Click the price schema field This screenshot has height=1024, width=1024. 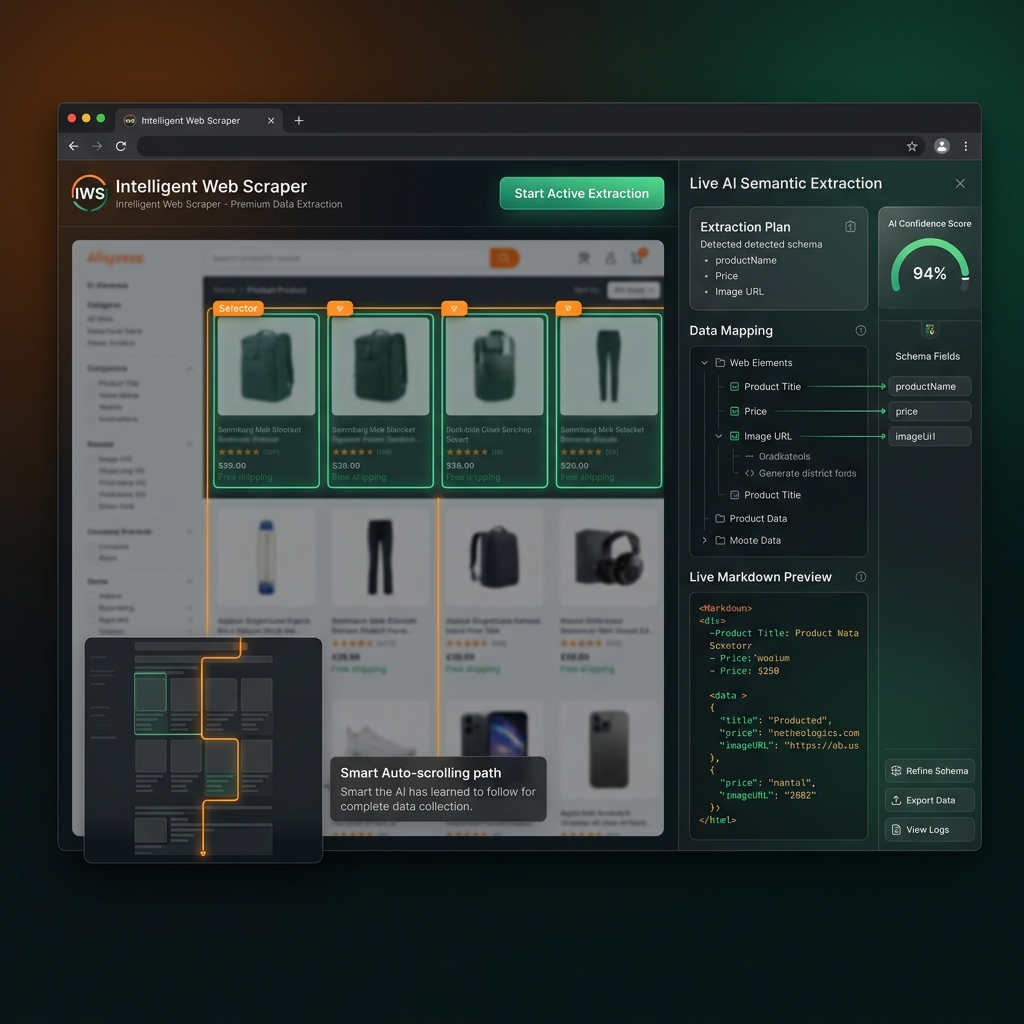(930, 411)
